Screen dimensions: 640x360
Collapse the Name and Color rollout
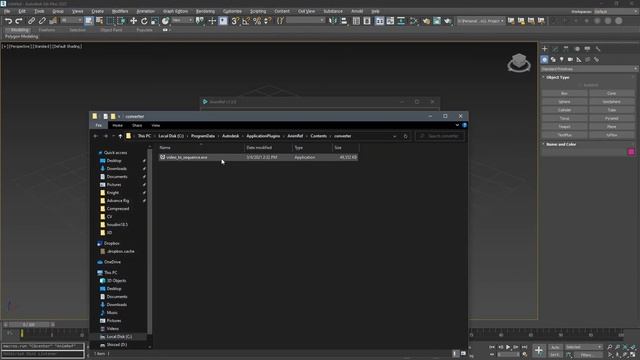[561, 144]
